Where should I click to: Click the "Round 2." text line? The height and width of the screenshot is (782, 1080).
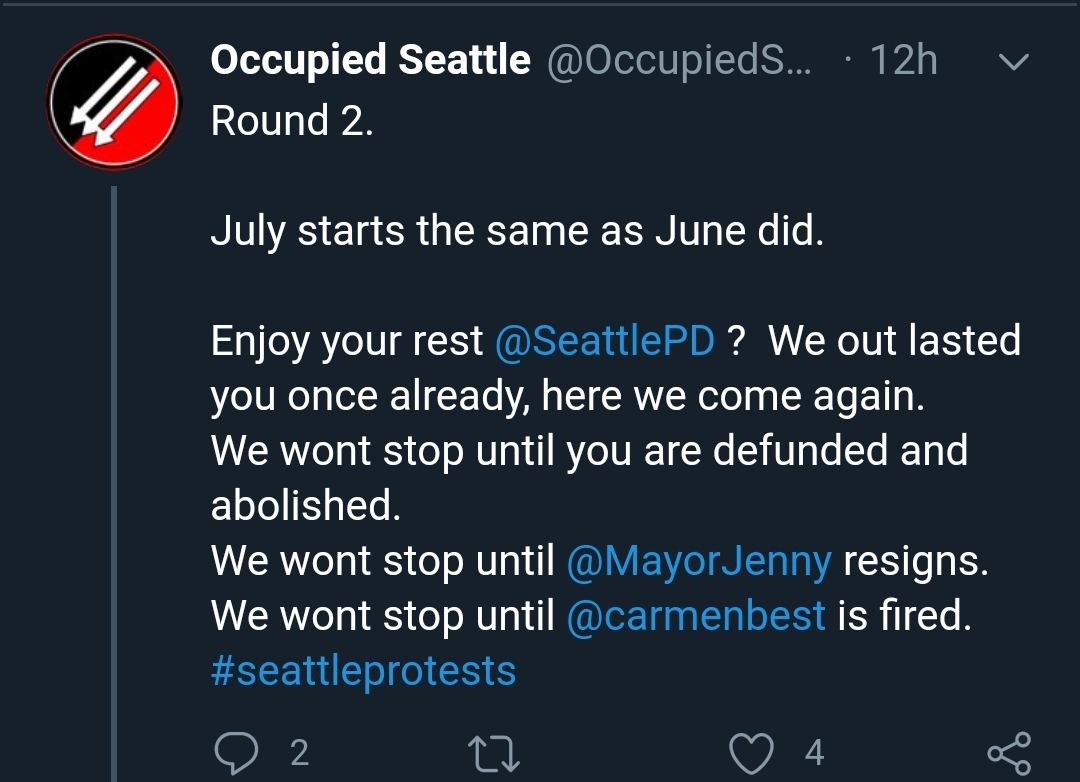point(292,121)
